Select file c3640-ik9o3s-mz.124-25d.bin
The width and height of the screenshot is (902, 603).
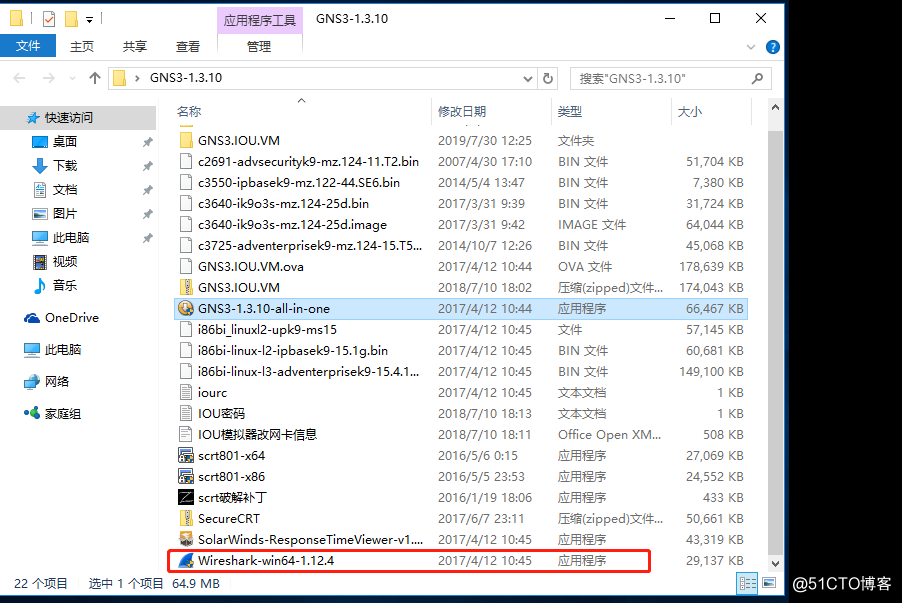click(460, 204)
